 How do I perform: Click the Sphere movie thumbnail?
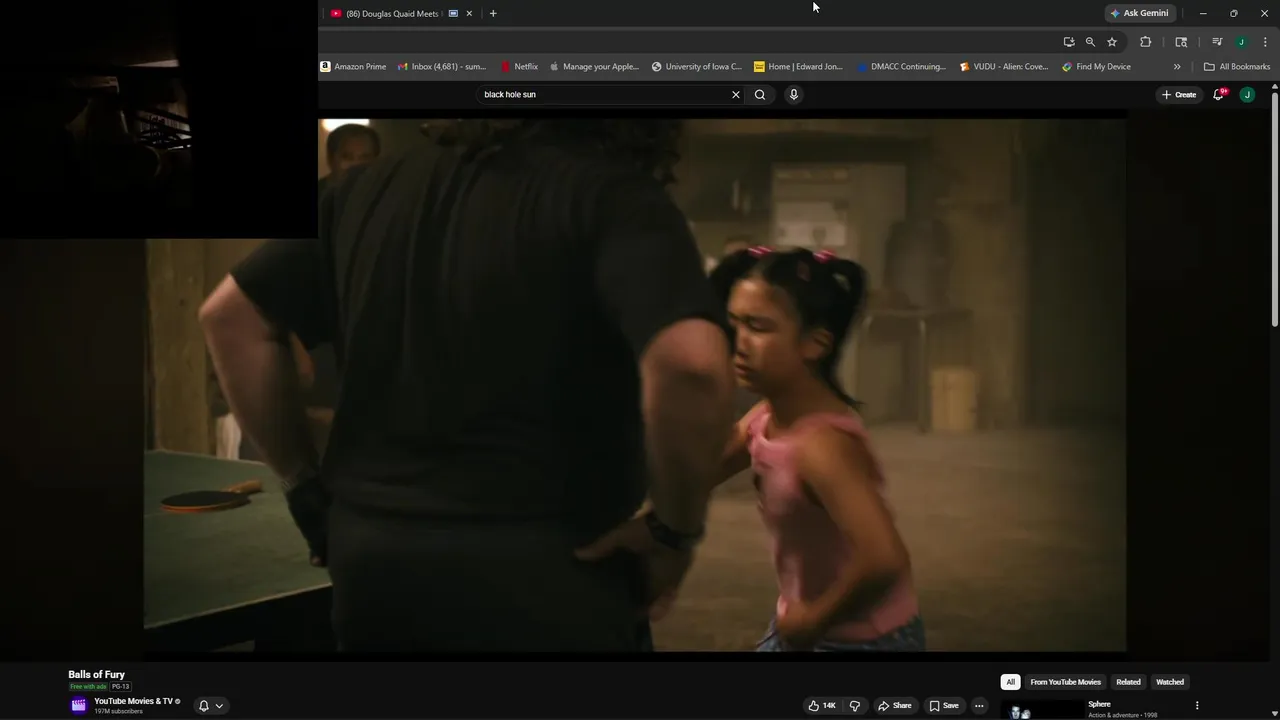tap(1040, 710)
